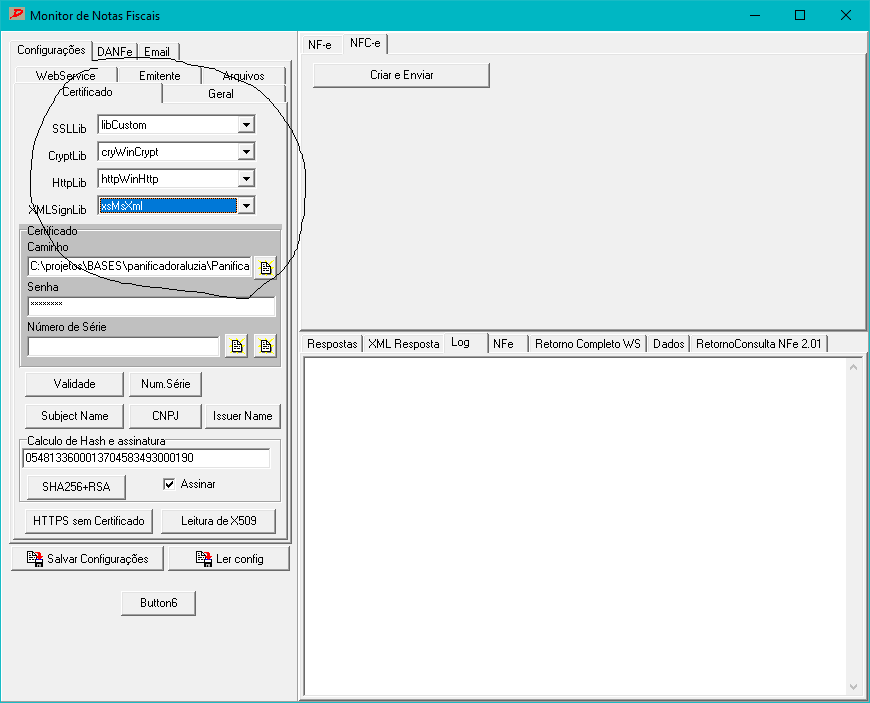
Task: Maximize the Monitor de Notas Fiscais window
Action: 800,15
